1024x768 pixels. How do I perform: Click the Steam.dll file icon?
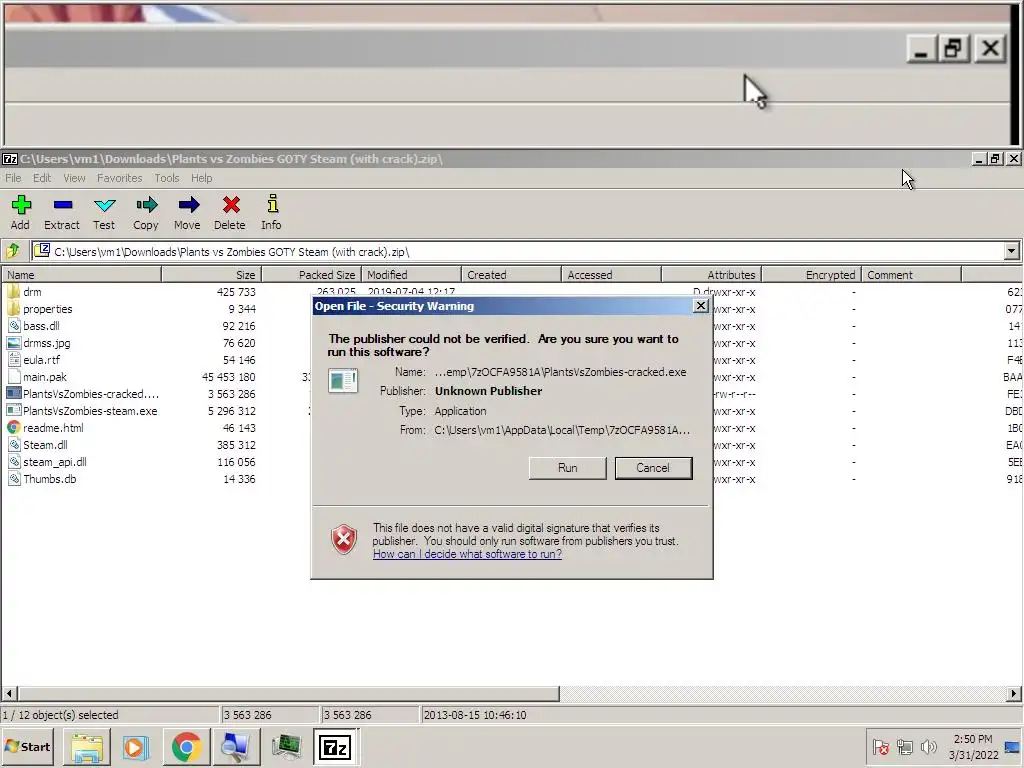tap(14, 444)
